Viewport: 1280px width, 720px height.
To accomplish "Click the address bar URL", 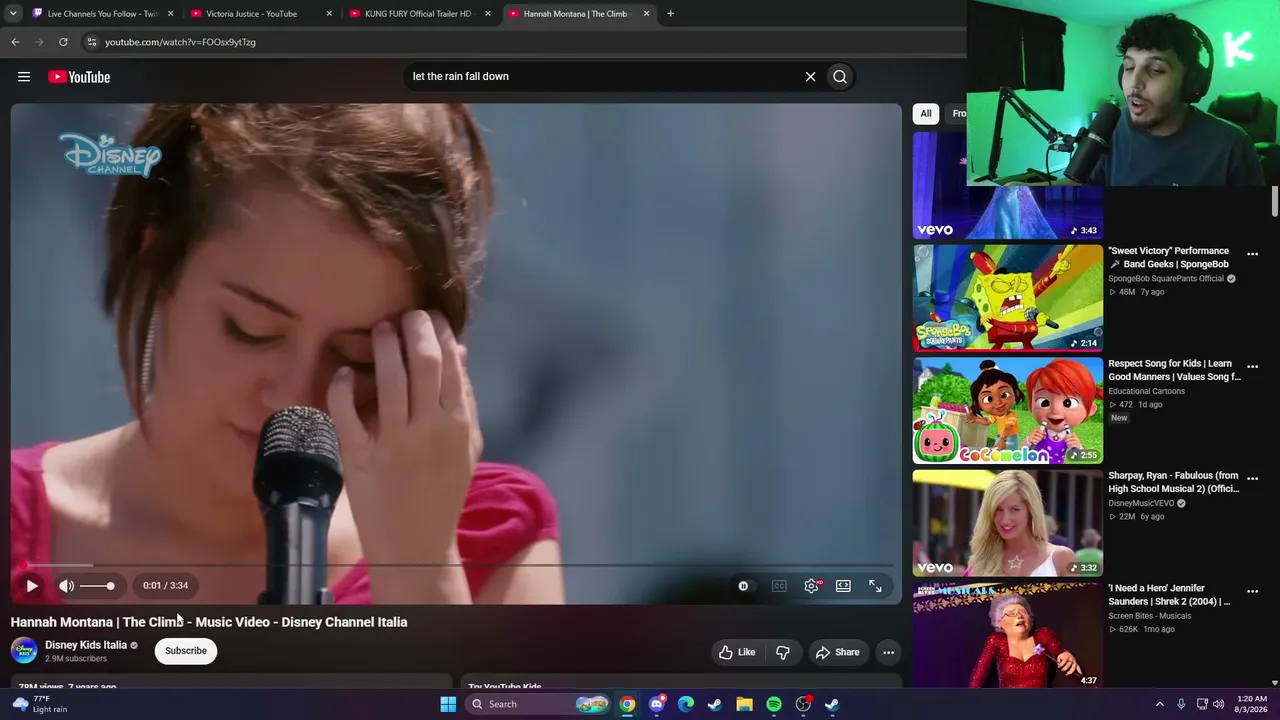I will tap(180, 42).
